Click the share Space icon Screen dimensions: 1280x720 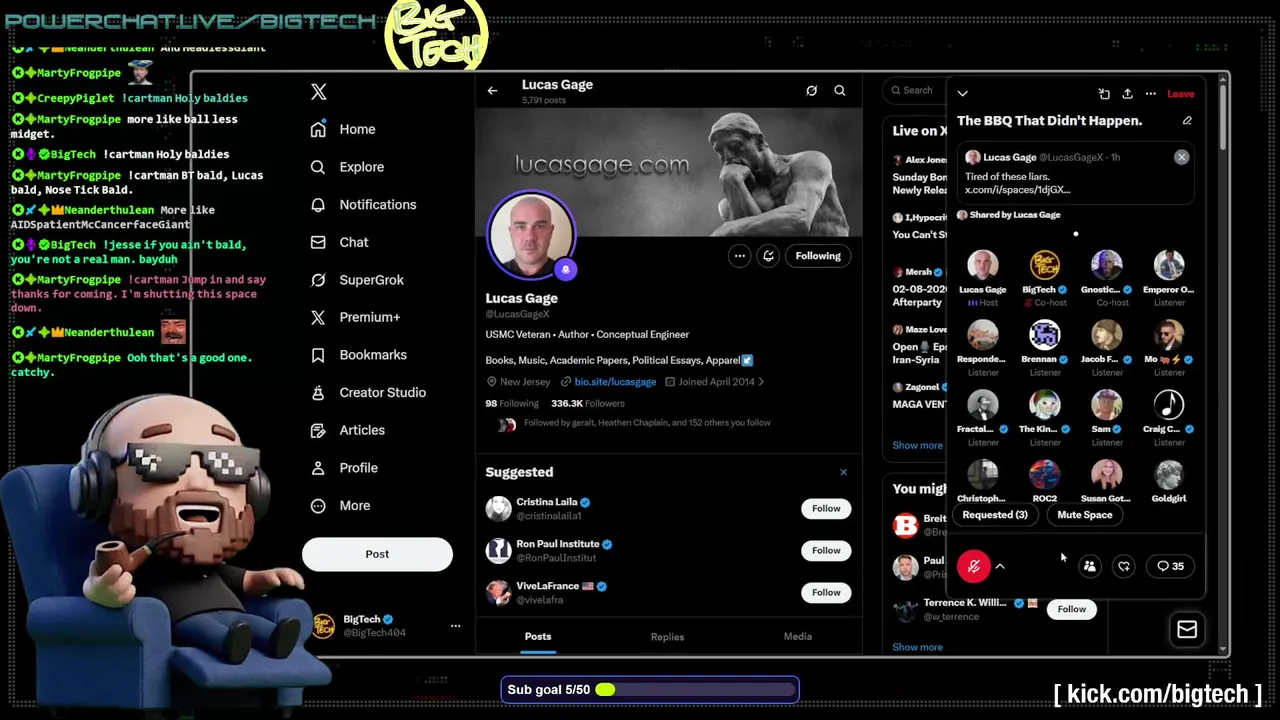click(1127, 94)
